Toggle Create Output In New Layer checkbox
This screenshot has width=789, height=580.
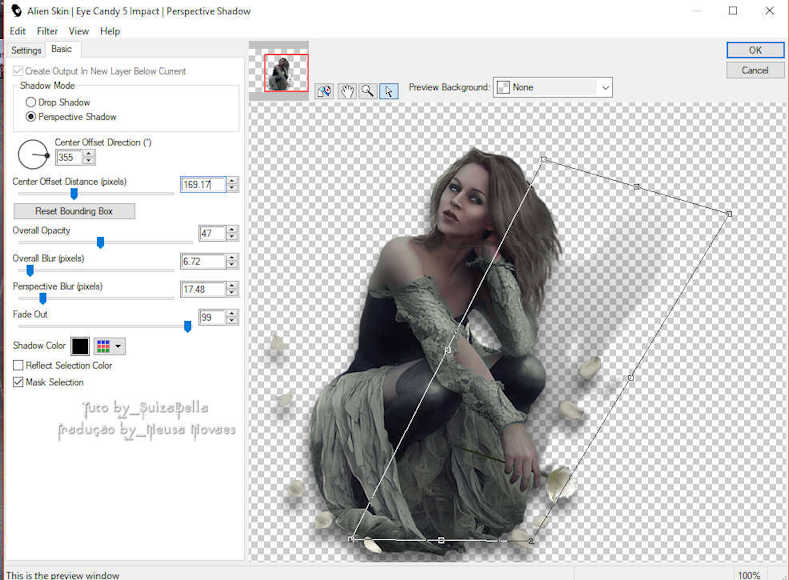pos(18,71)
